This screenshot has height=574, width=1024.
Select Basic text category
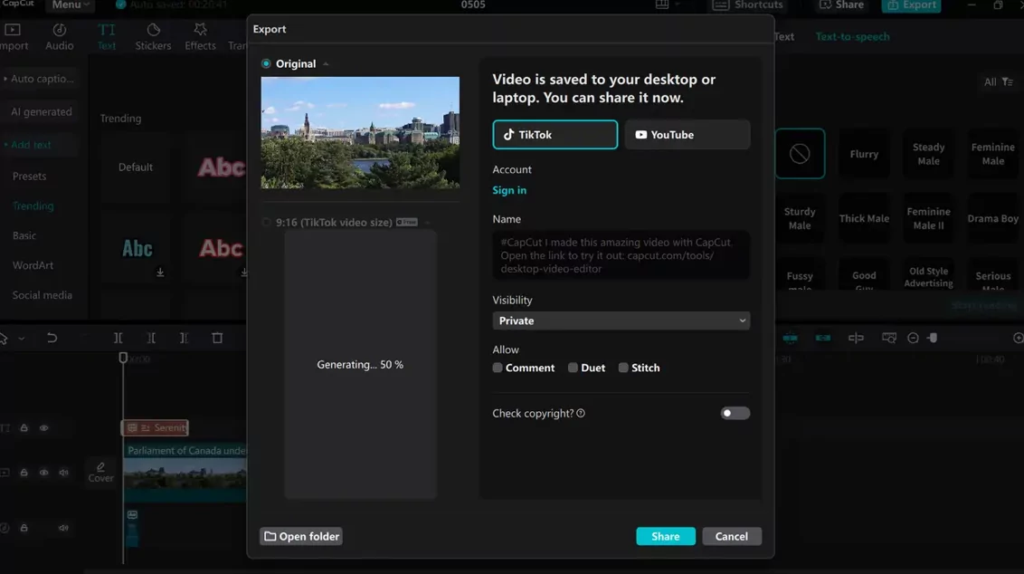[24, 235]
